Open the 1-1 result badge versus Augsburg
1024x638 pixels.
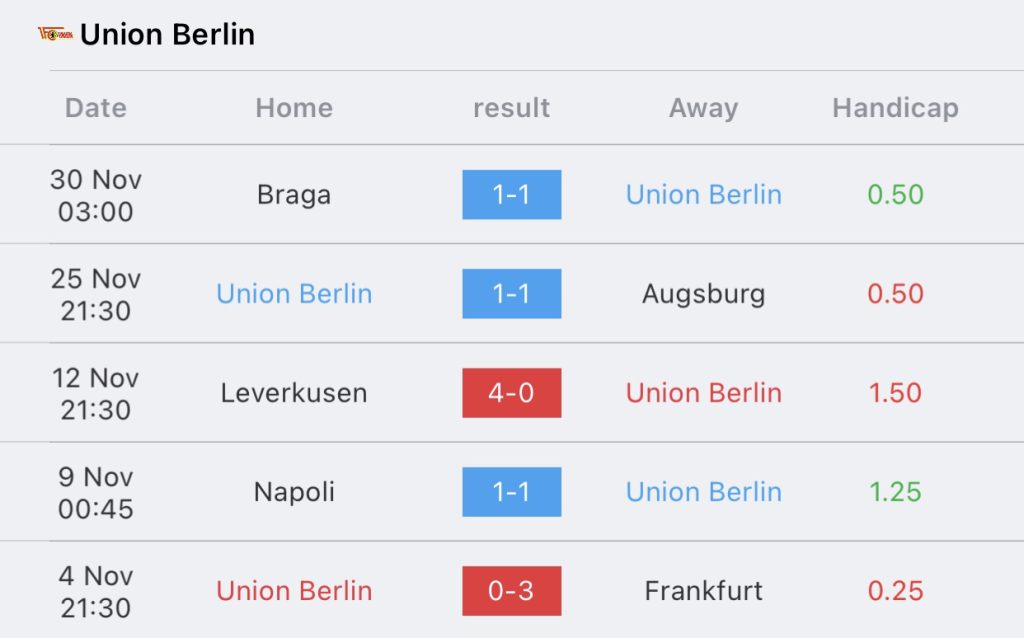tap(511, 294)
